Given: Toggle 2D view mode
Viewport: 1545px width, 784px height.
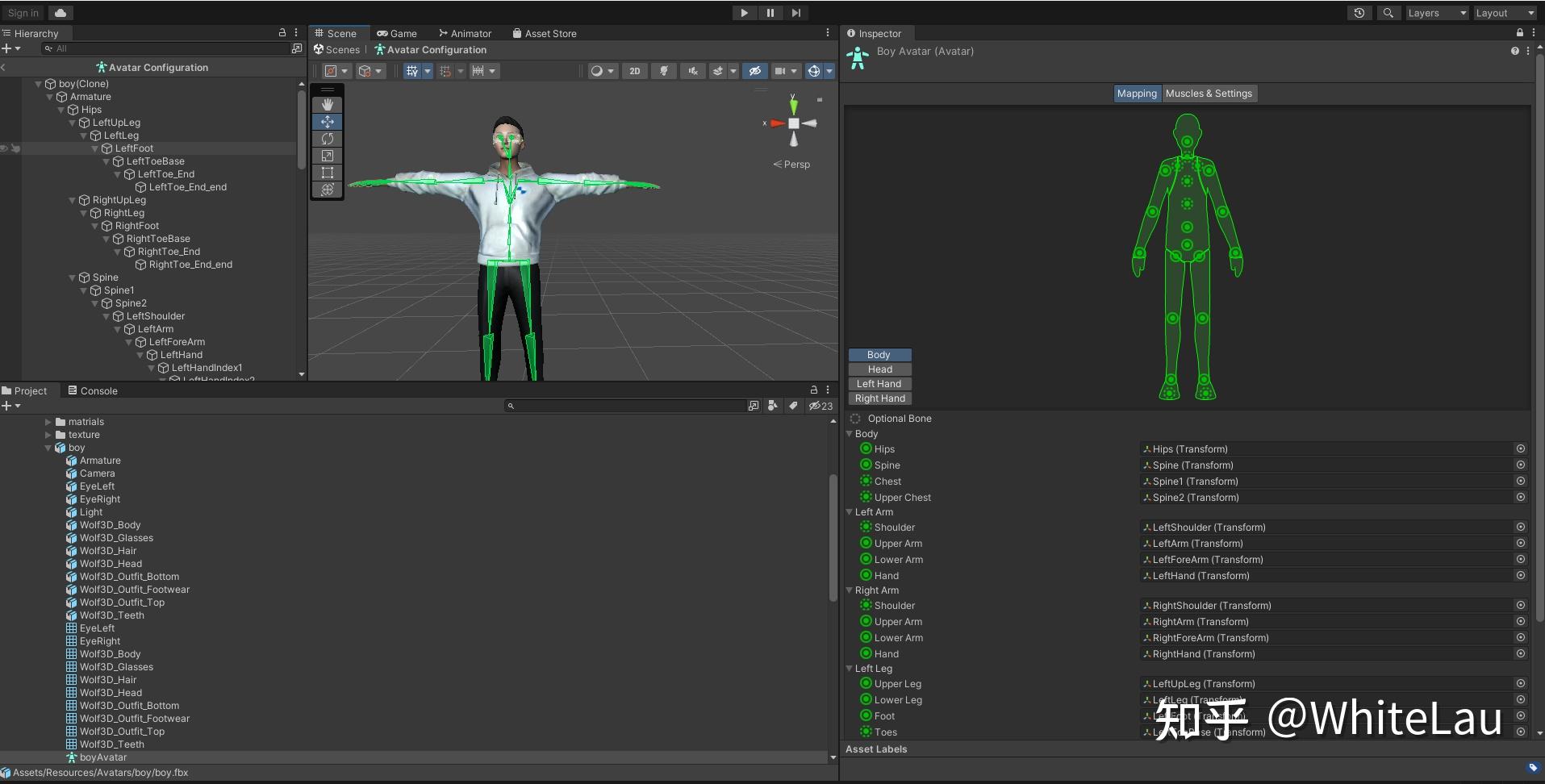Looking at the screenshot, I should tap(635, 71).
